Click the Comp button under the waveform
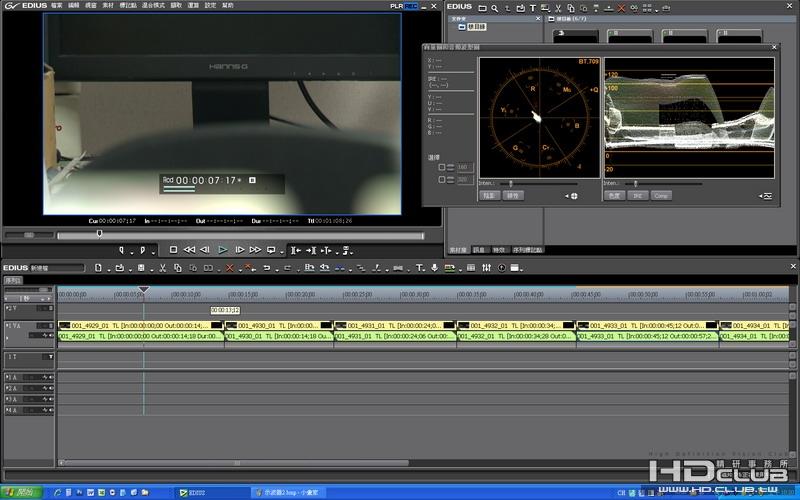Viewport: 800px width, 500px height. tap(661, 195)
